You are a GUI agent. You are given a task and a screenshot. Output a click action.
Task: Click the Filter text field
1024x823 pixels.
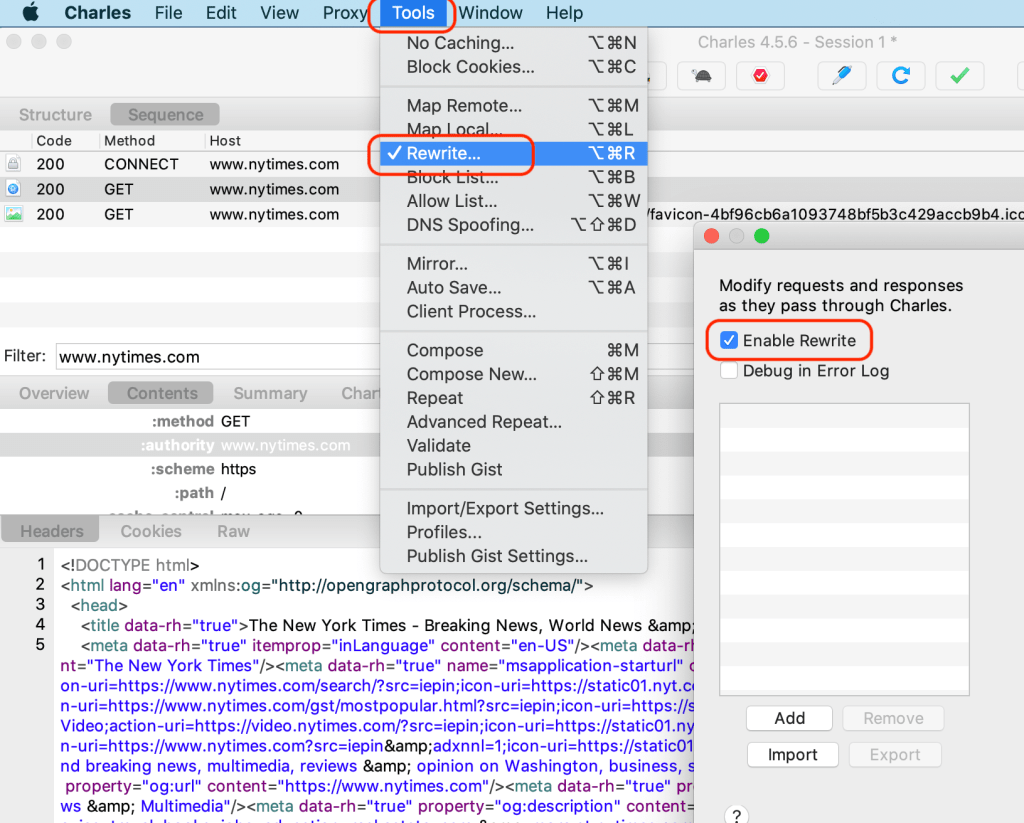215,357
